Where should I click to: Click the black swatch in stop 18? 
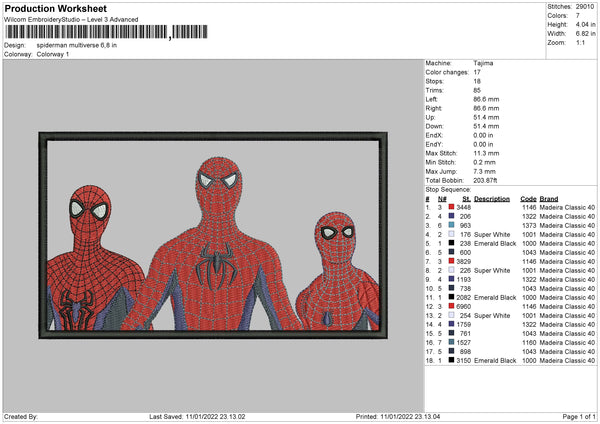click(x=452, y=359)
